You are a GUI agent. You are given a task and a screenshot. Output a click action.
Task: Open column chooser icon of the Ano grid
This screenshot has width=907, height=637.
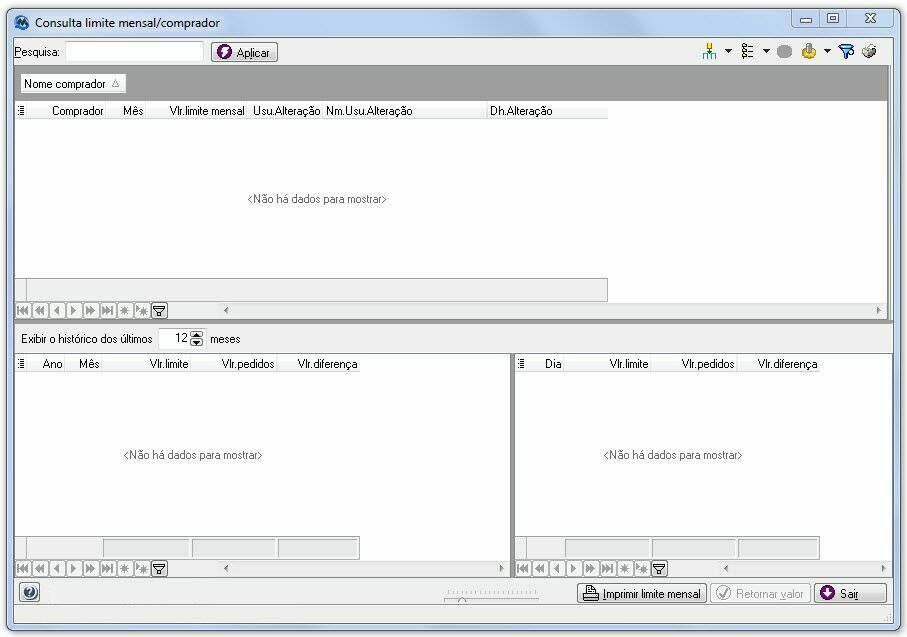21,363
